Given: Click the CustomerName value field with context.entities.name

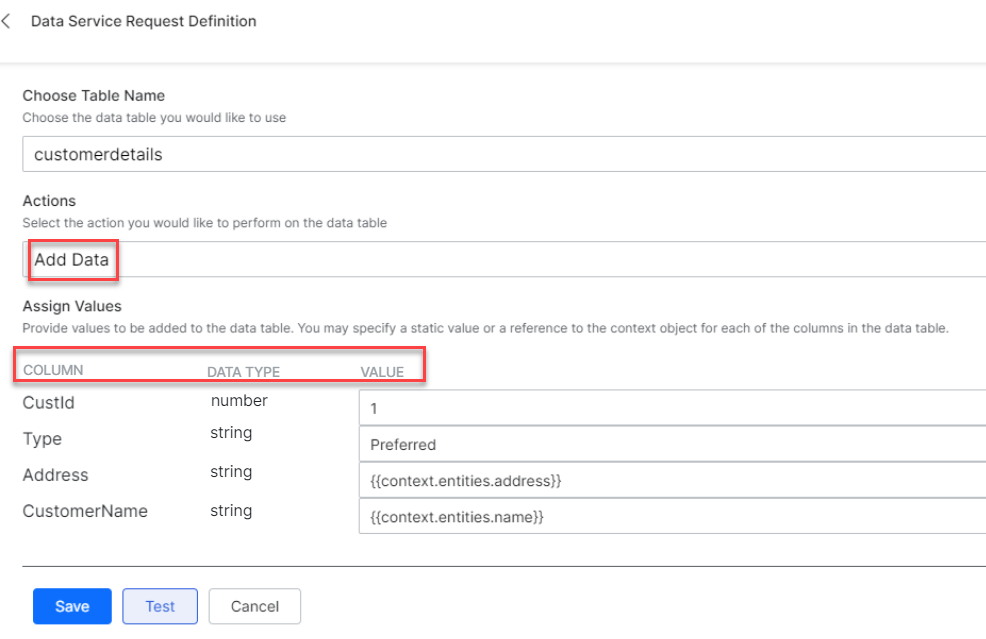Looking at the screenshot, I should (671, 517).
